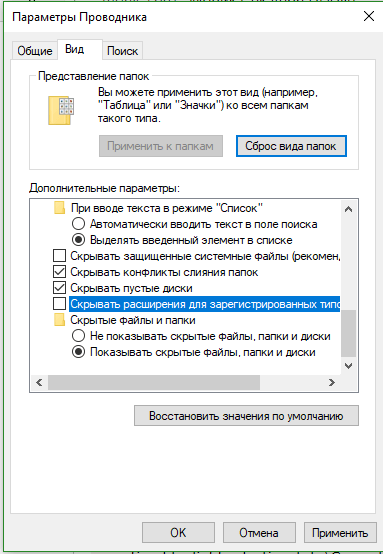Click the vertical scrollbar thumb
The width and height of the screenshot is (383, 554).
pyautogui.click(x=348, y=334)
